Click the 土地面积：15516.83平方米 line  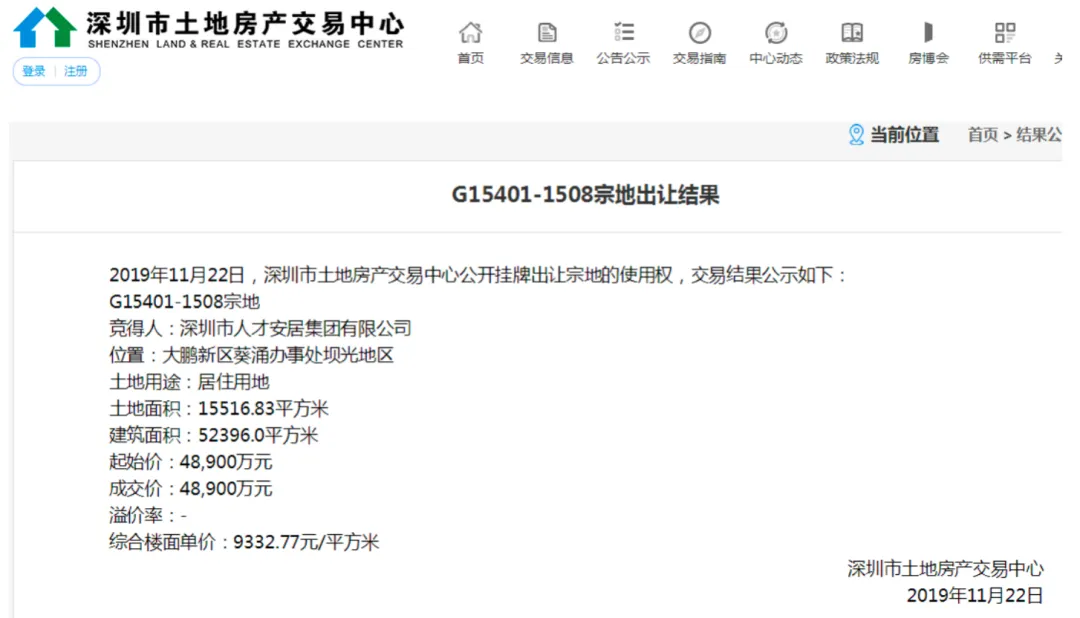219,409
